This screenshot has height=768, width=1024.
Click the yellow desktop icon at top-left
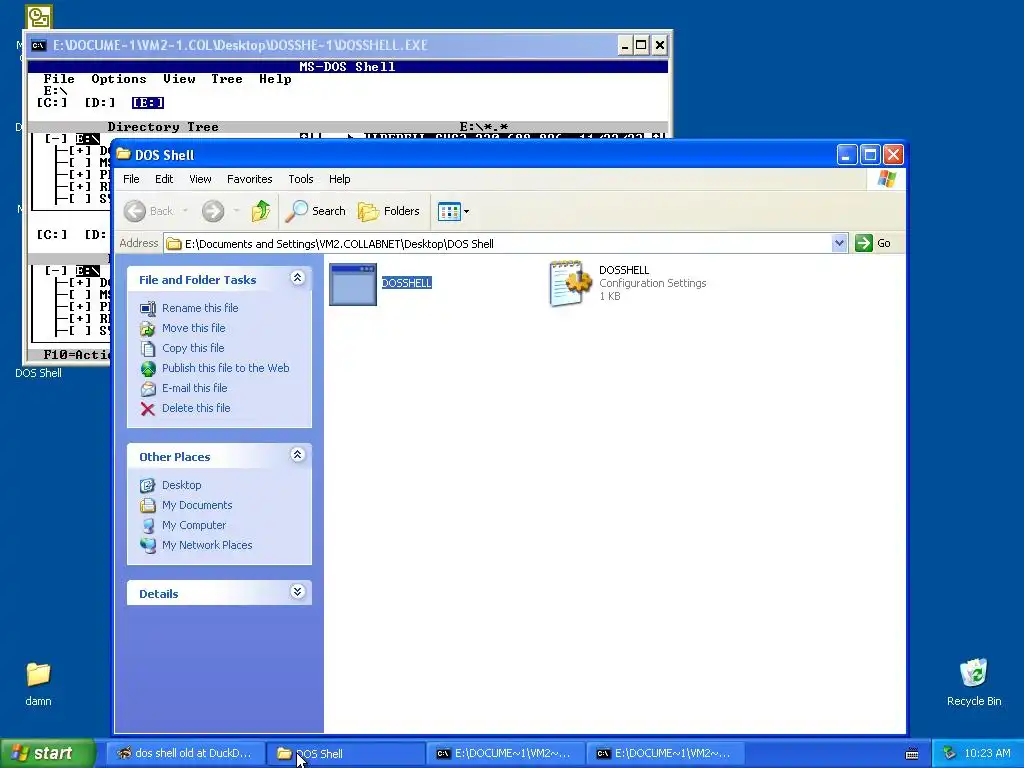39,18
